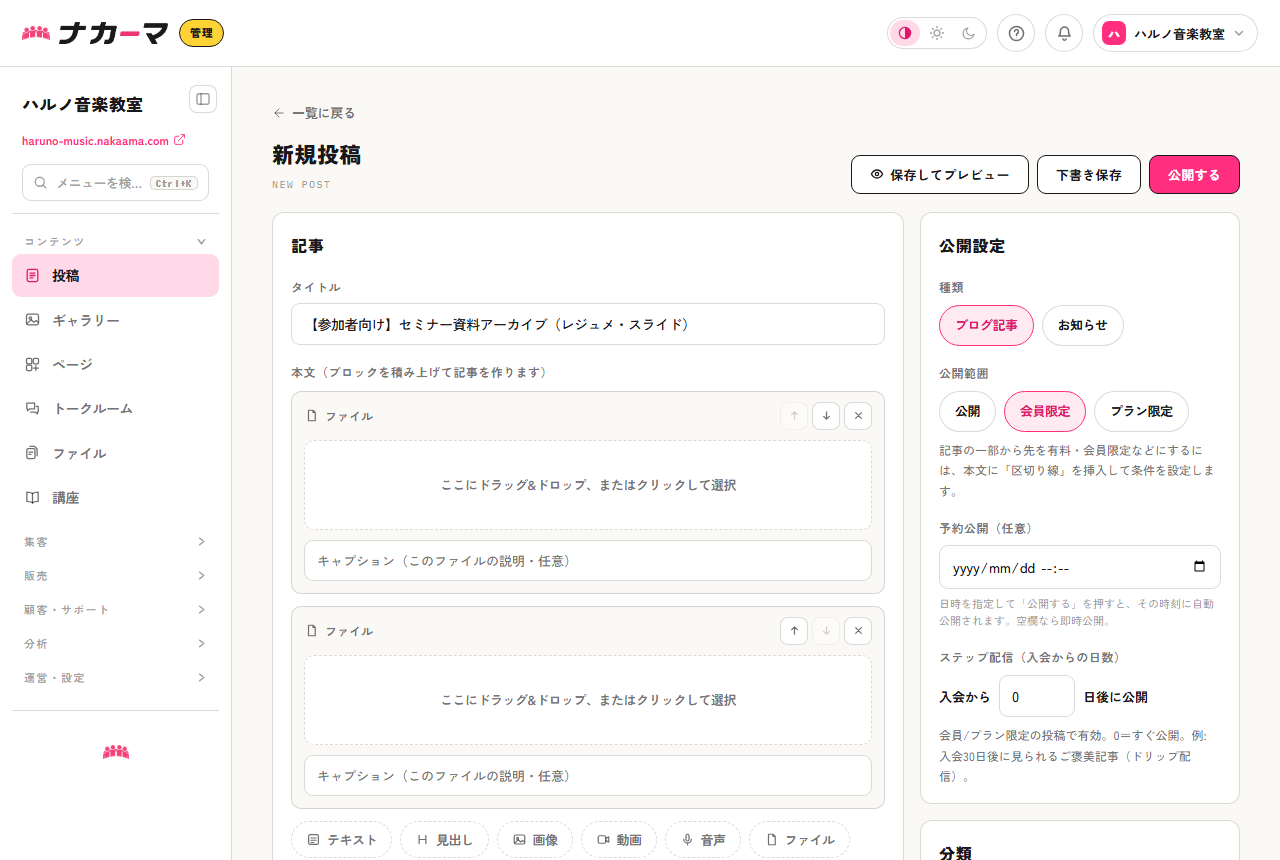The height and width of the screenshot is (860, 1280).
Task: Move second ファイル block up
Action: click(x=794, y=631)
